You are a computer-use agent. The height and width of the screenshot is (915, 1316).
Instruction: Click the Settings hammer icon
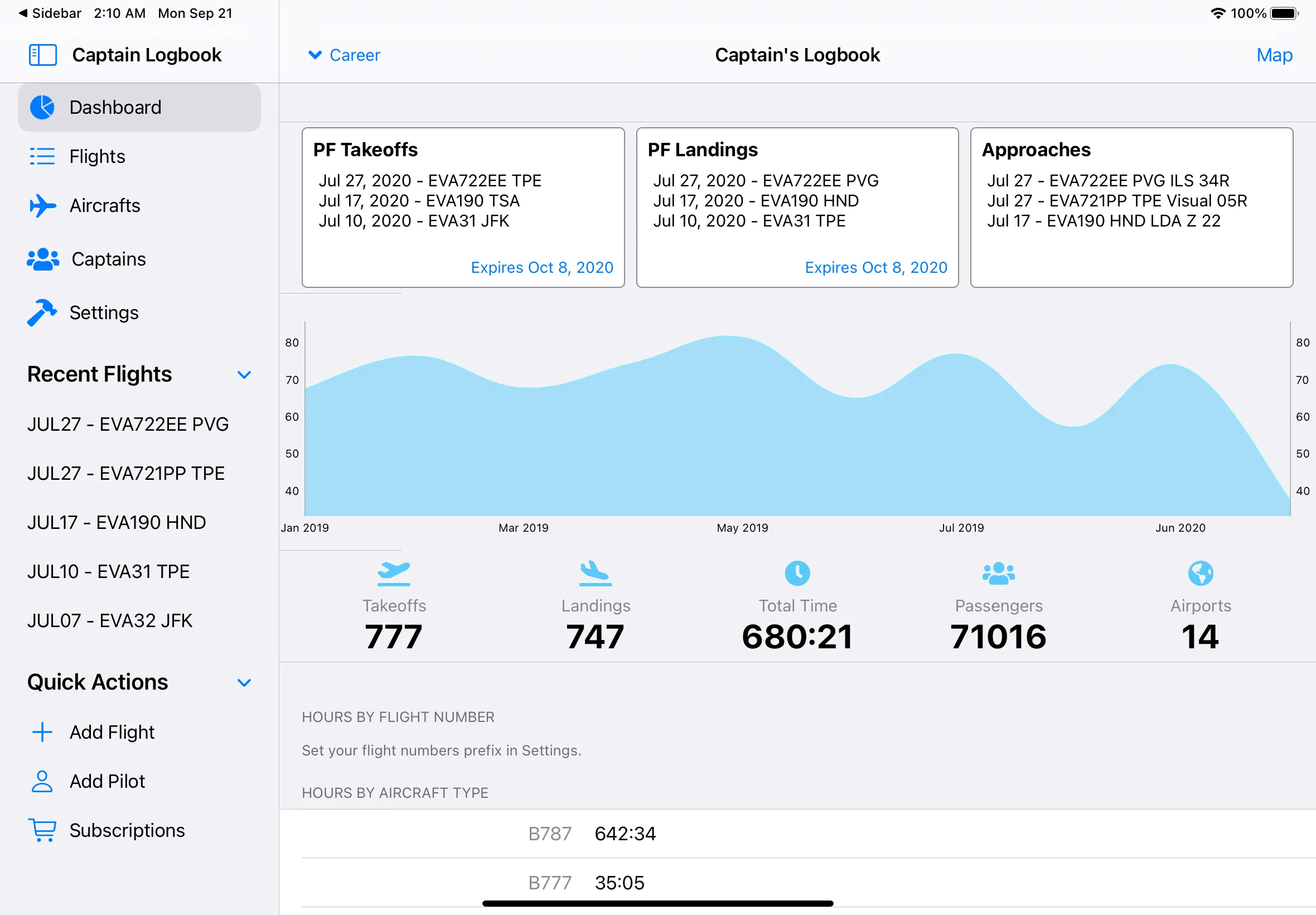pyautogui.click(x=42, y=312)
